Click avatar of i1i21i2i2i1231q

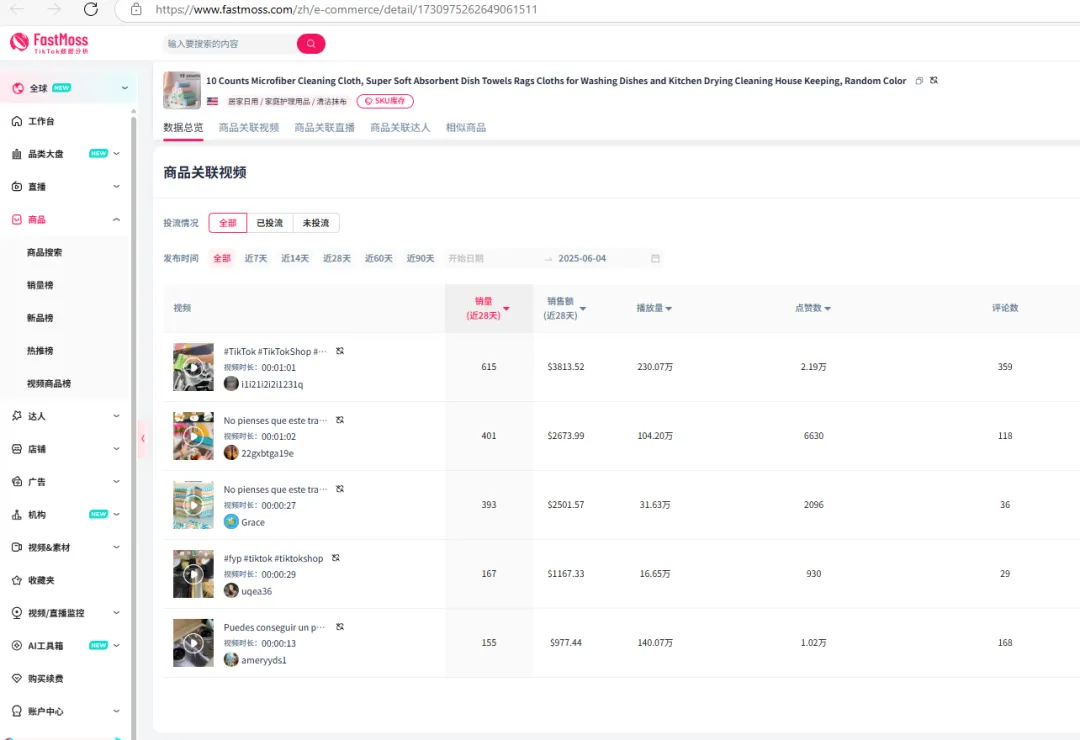pyautogui.click(x=231, y=384)
